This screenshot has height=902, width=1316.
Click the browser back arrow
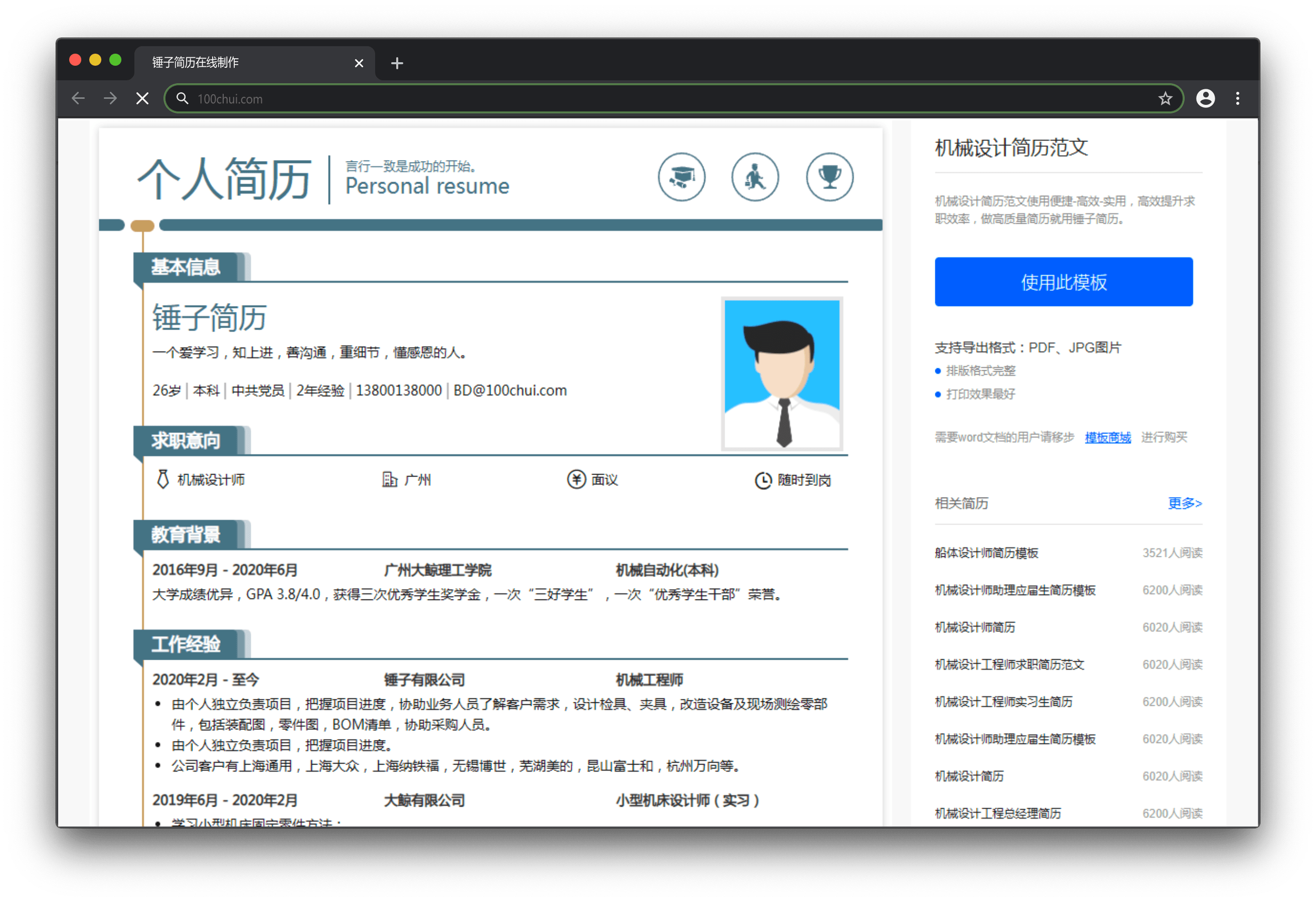click(78, 99)
